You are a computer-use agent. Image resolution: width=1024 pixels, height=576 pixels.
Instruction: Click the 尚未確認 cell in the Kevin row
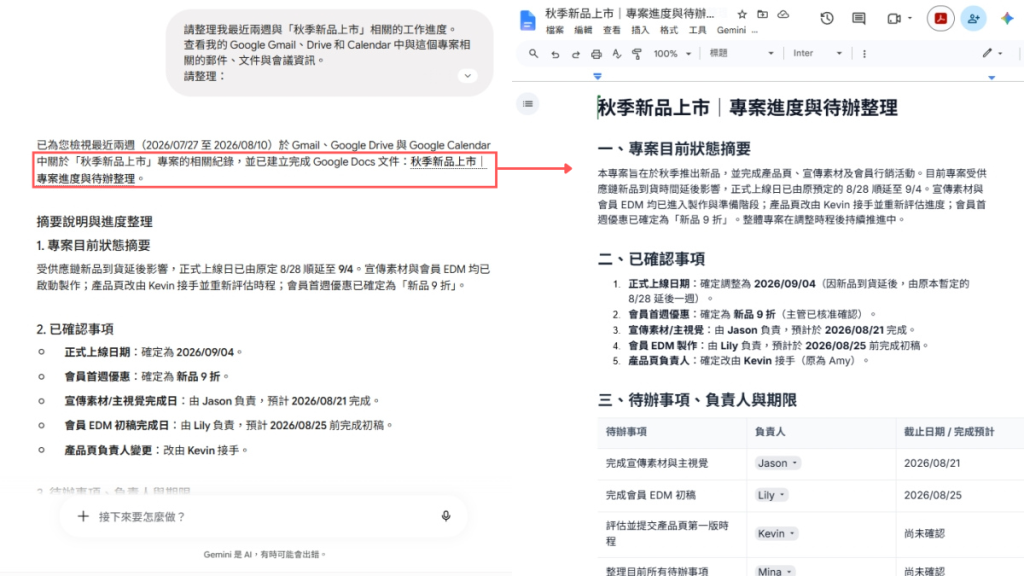pyautogui.click(x=960, y=534)
